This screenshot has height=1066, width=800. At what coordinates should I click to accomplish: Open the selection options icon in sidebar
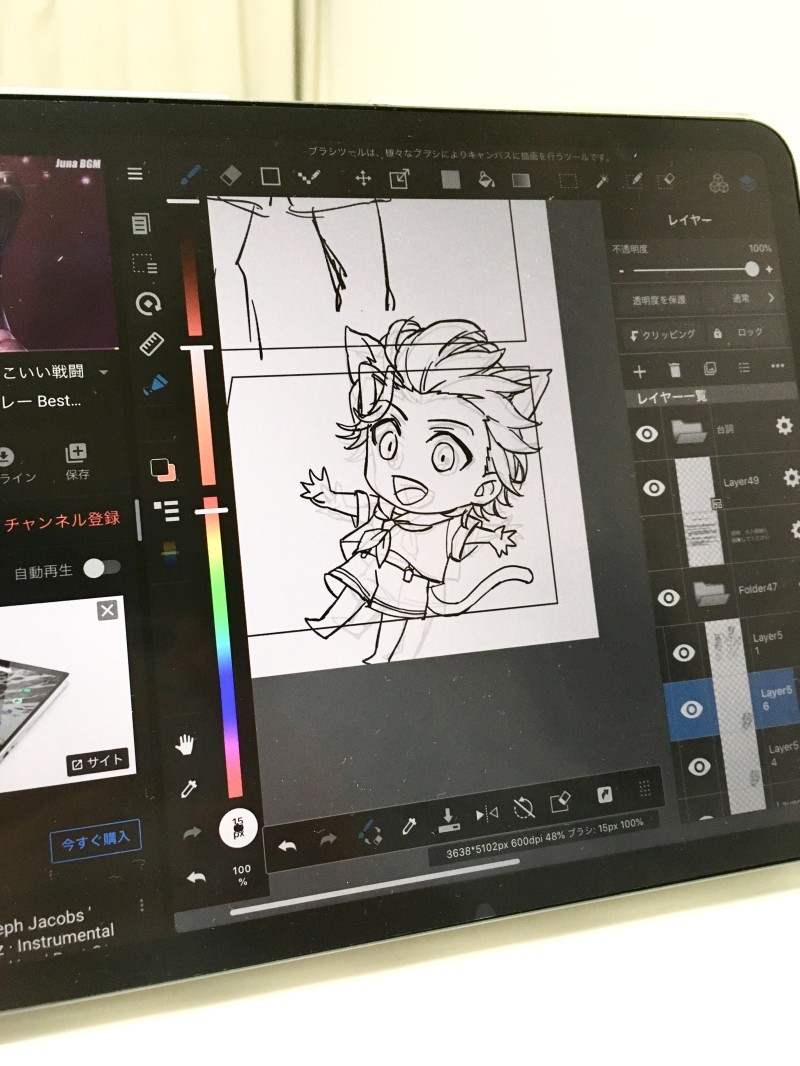145,264
